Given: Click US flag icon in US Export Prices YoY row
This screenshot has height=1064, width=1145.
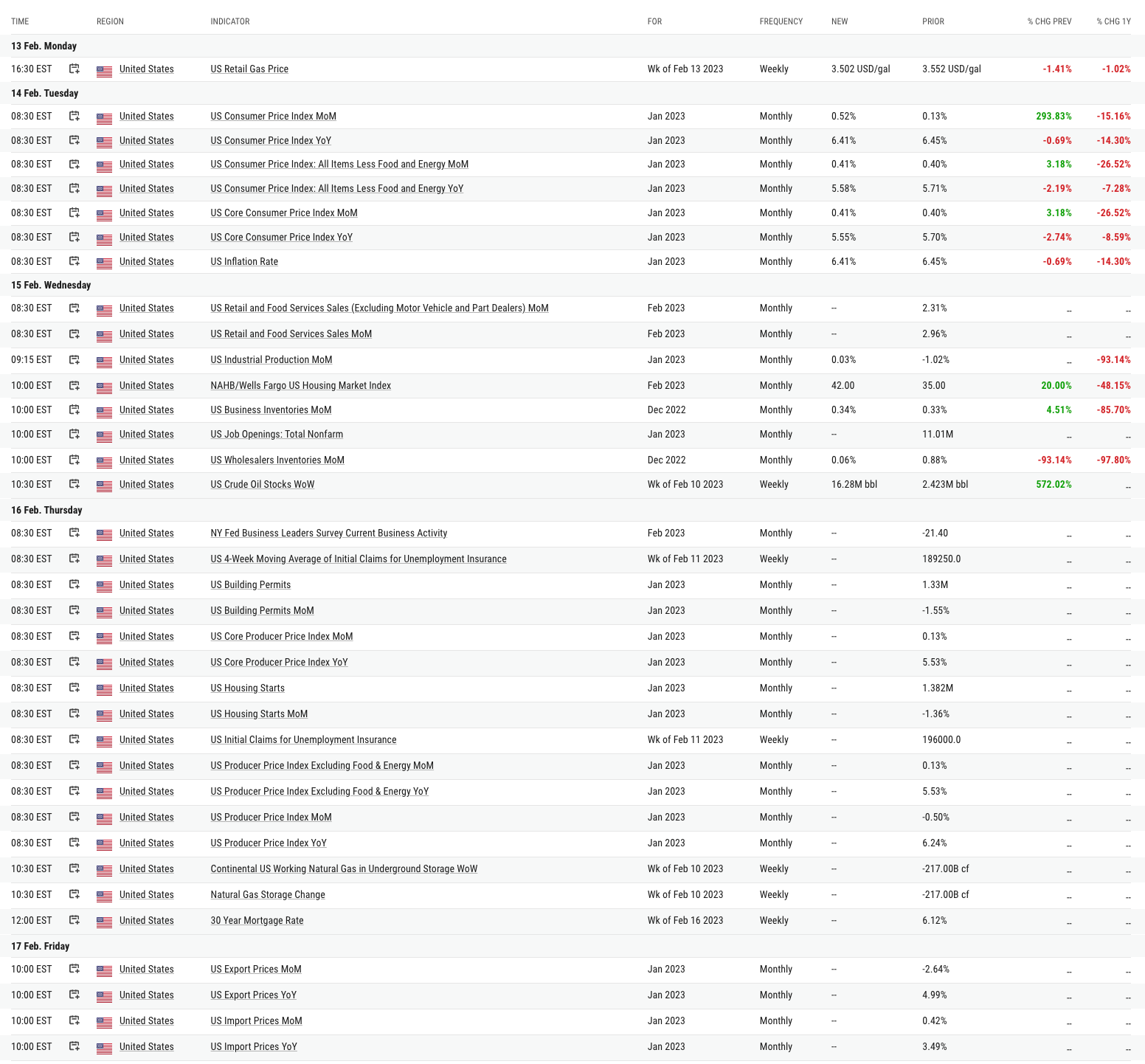Looking at the screenshot, I should point(105,996).
